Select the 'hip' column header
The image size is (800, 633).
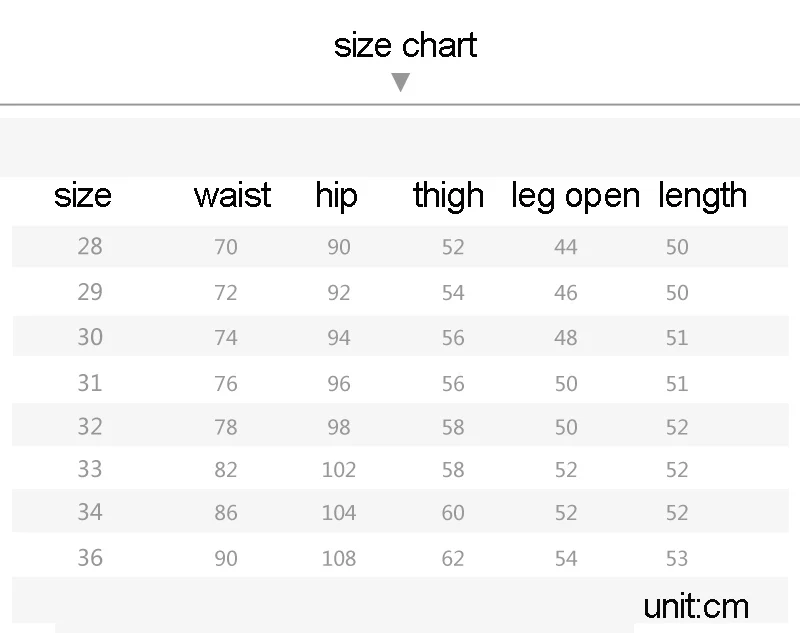(x=336, y=196)
